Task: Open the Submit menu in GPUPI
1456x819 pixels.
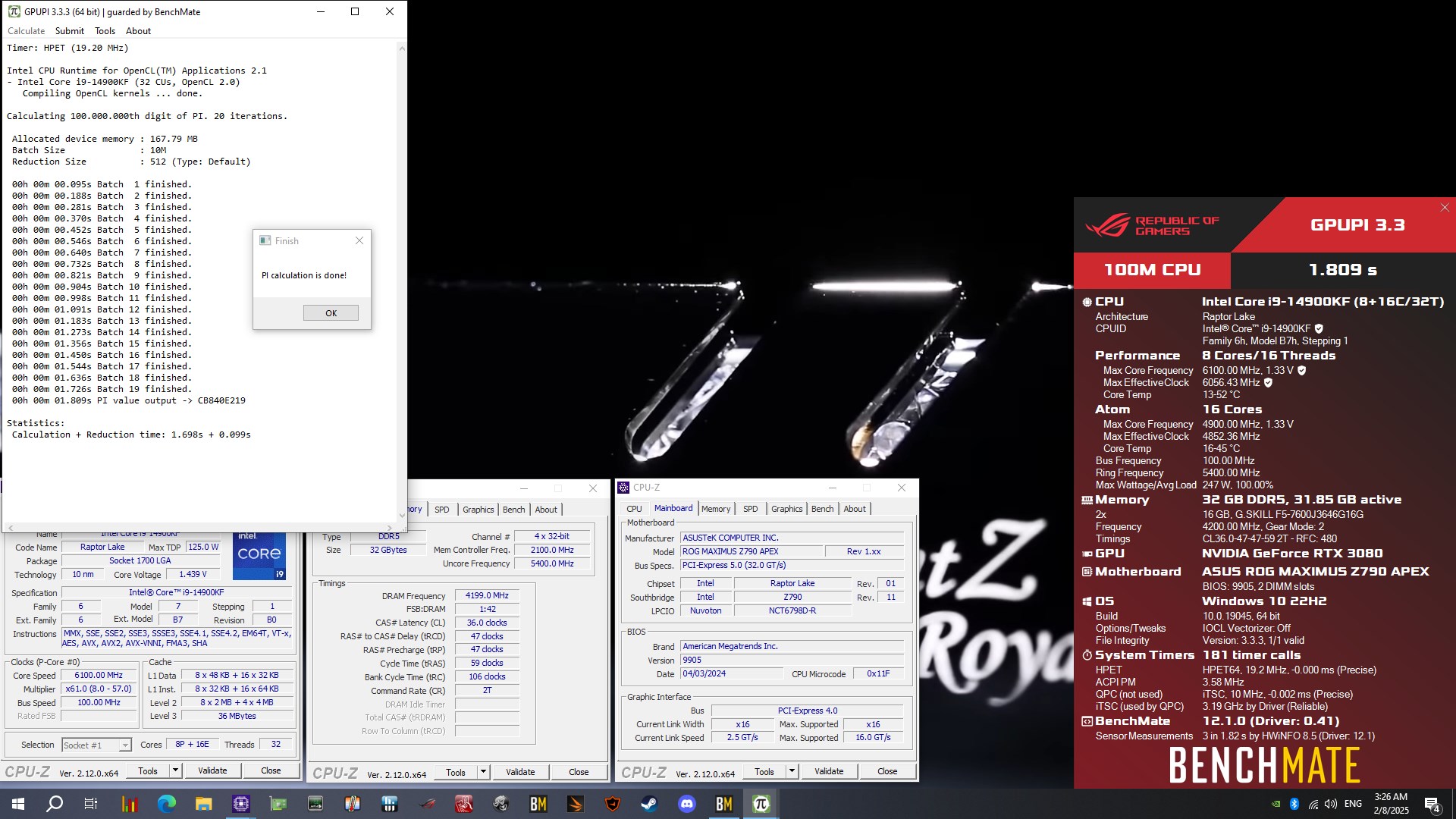Action: pyautogui.click(x=69, y=31)
